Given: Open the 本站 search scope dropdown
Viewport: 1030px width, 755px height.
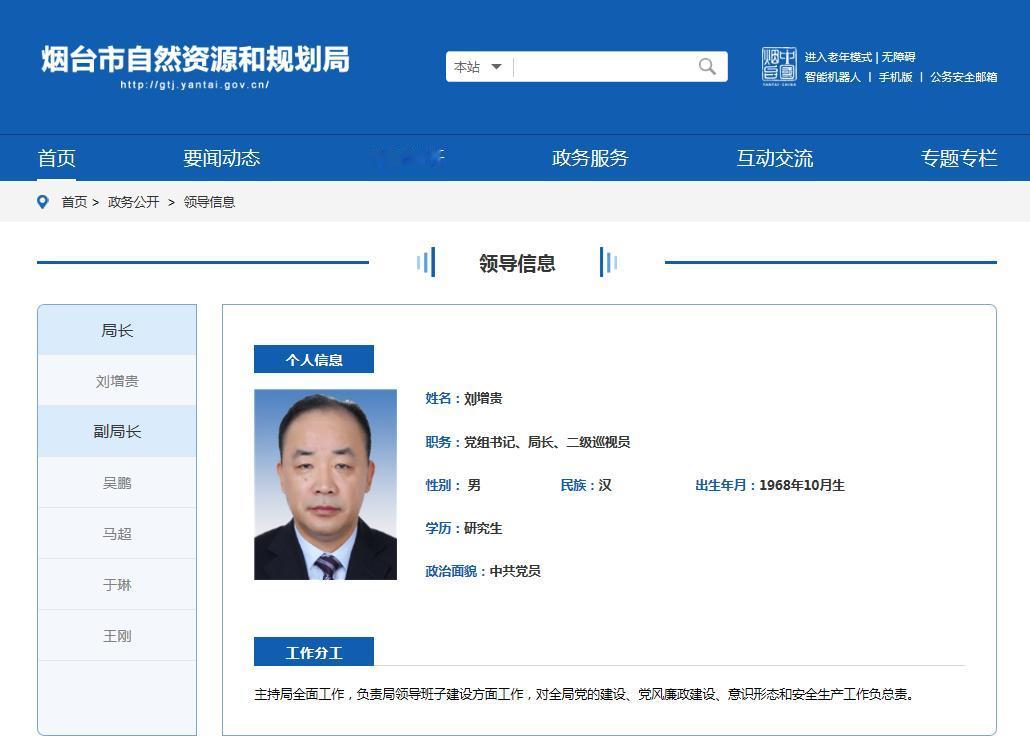Looking at the screenshot, I should click(468, 66).
